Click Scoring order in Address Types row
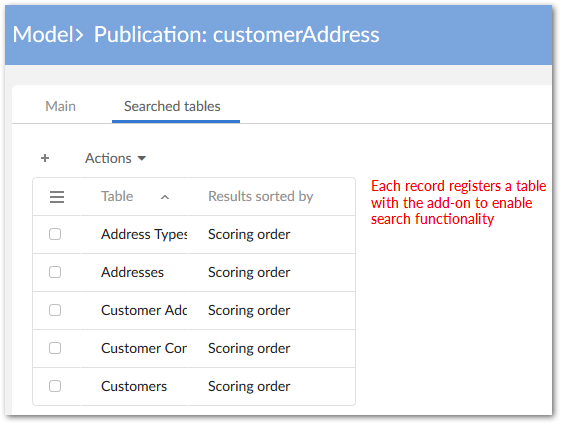 [249, 234]
